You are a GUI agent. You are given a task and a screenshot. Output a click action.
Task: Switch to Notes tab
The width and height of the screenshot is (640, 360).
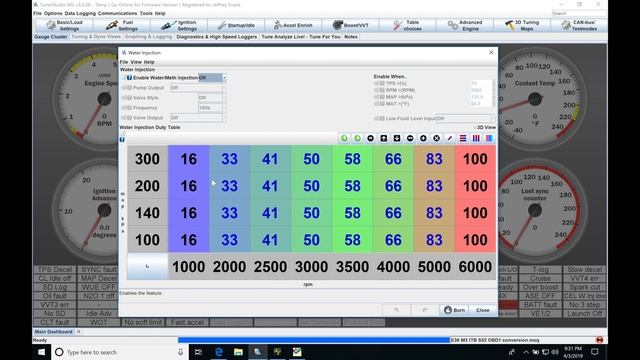coord(351,37)
